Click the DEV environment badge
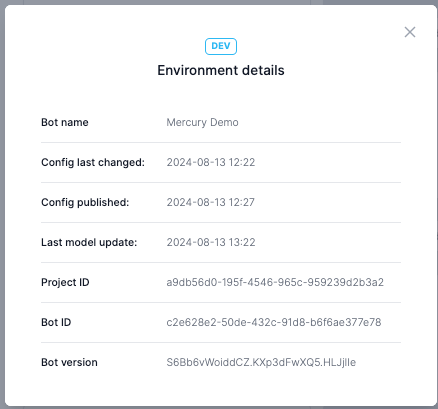The height and width of the screenshot is (409, 438). pyautogui.click(x=221, y=46)
